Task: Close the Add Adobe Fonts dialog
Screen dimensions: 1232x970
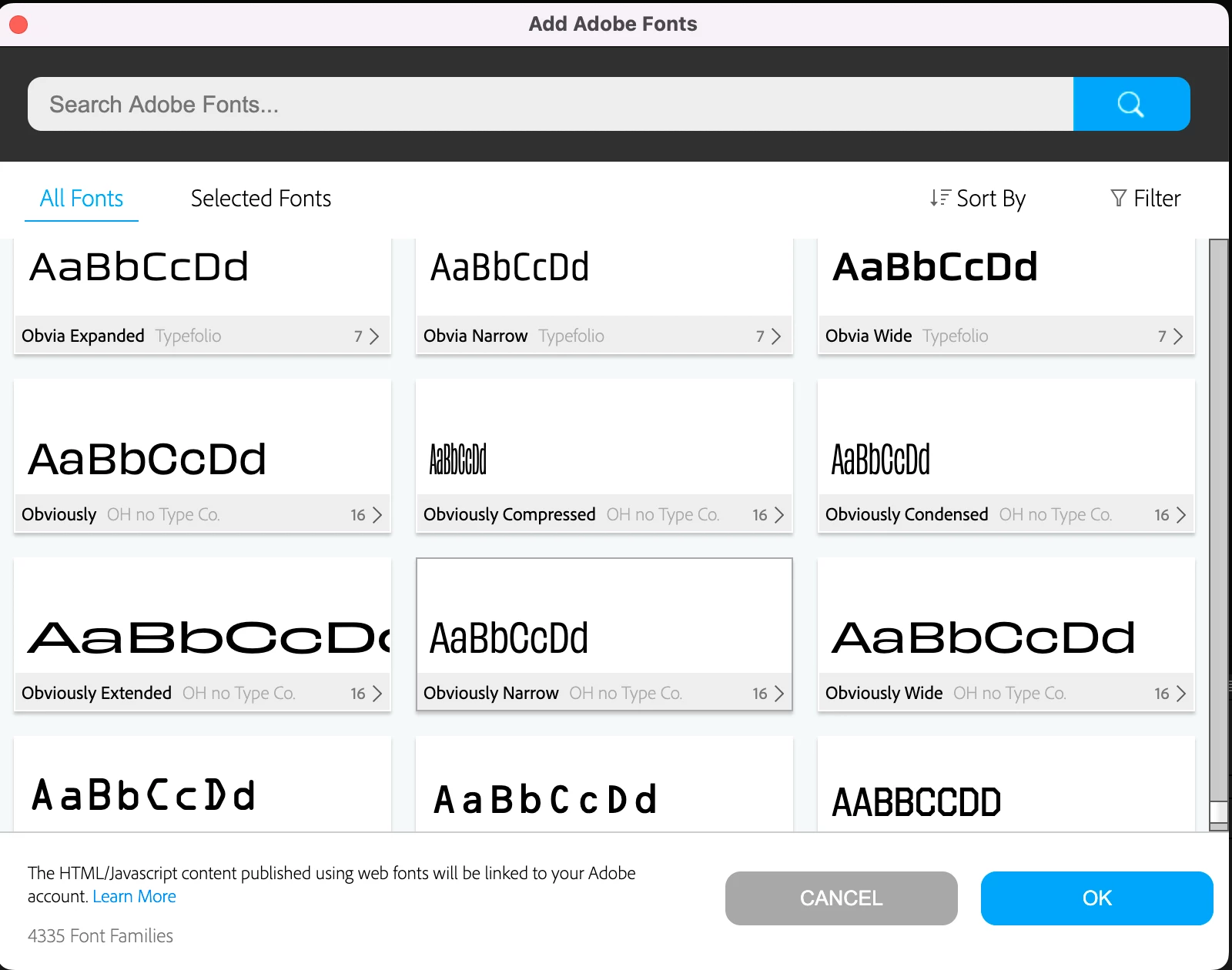Action: click(x=18, y=25)
